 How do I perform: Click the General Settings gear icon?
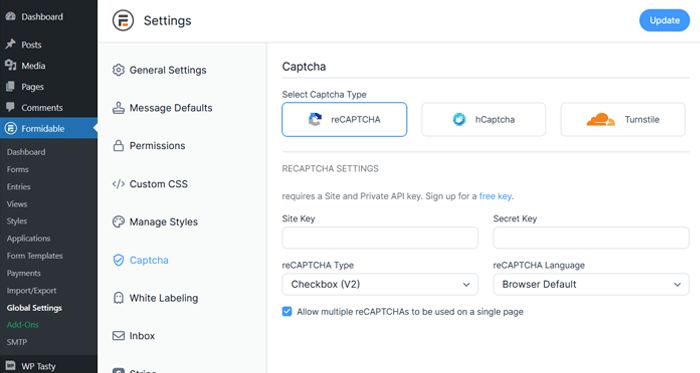pyautogui.click(x=118, y=70)
